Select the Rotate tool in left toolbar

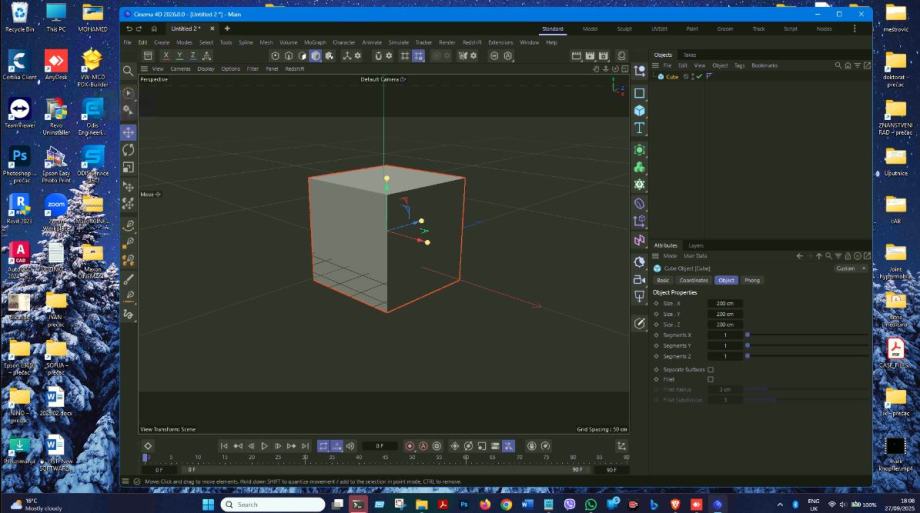click(128, 150)
